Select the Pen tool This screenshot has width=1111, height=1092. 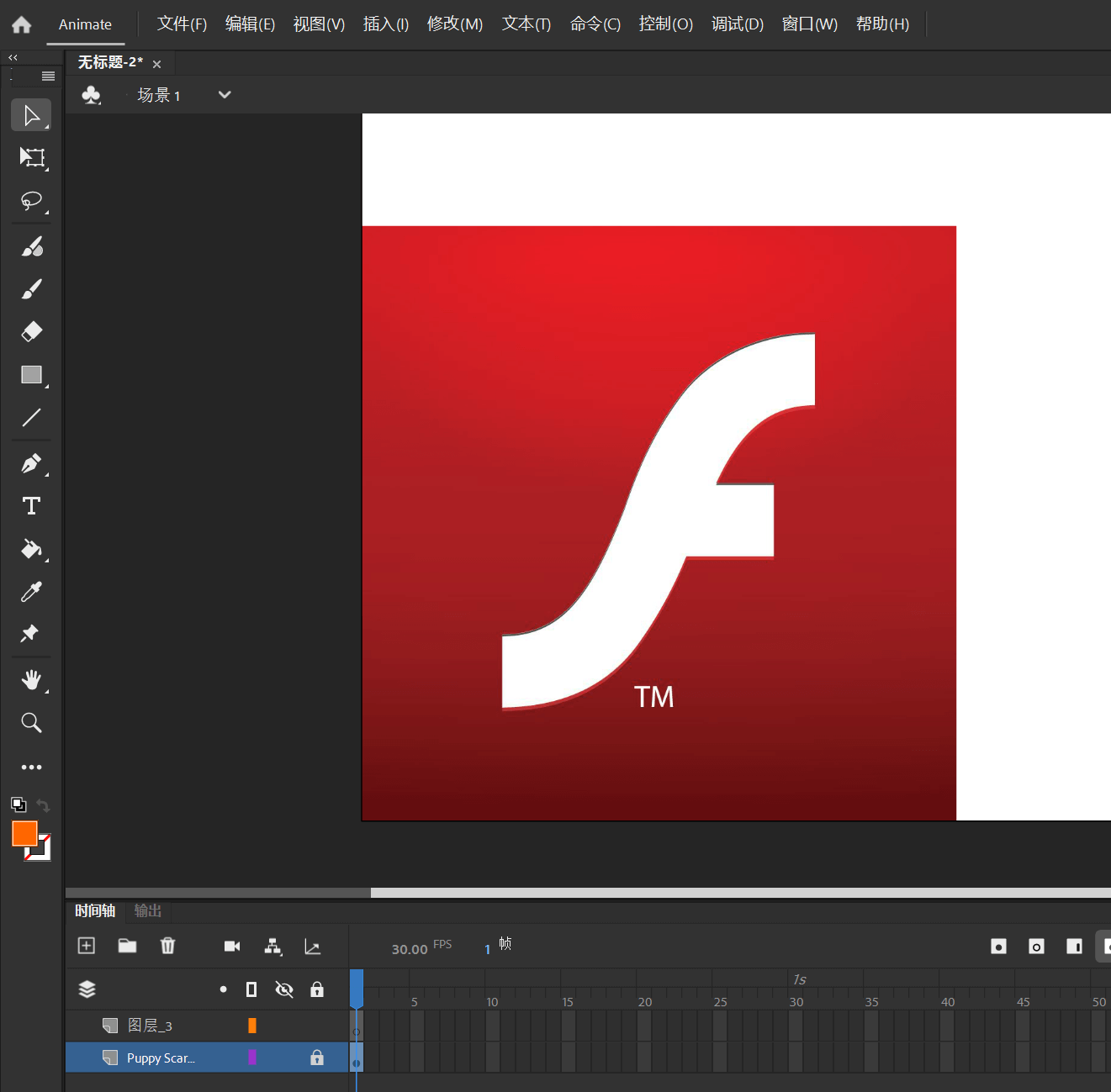click(31, 463)
